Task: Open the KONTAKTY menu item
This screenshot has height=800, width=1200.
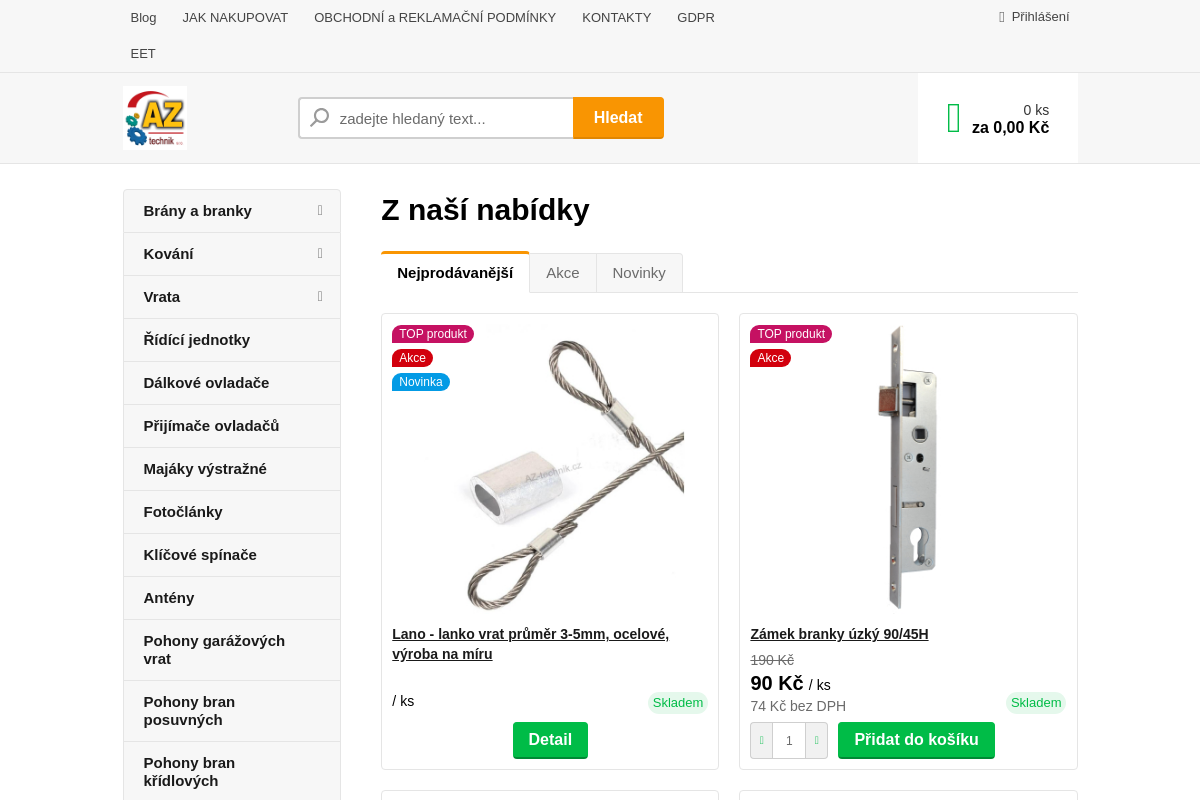Action: (x=616, y=17)
